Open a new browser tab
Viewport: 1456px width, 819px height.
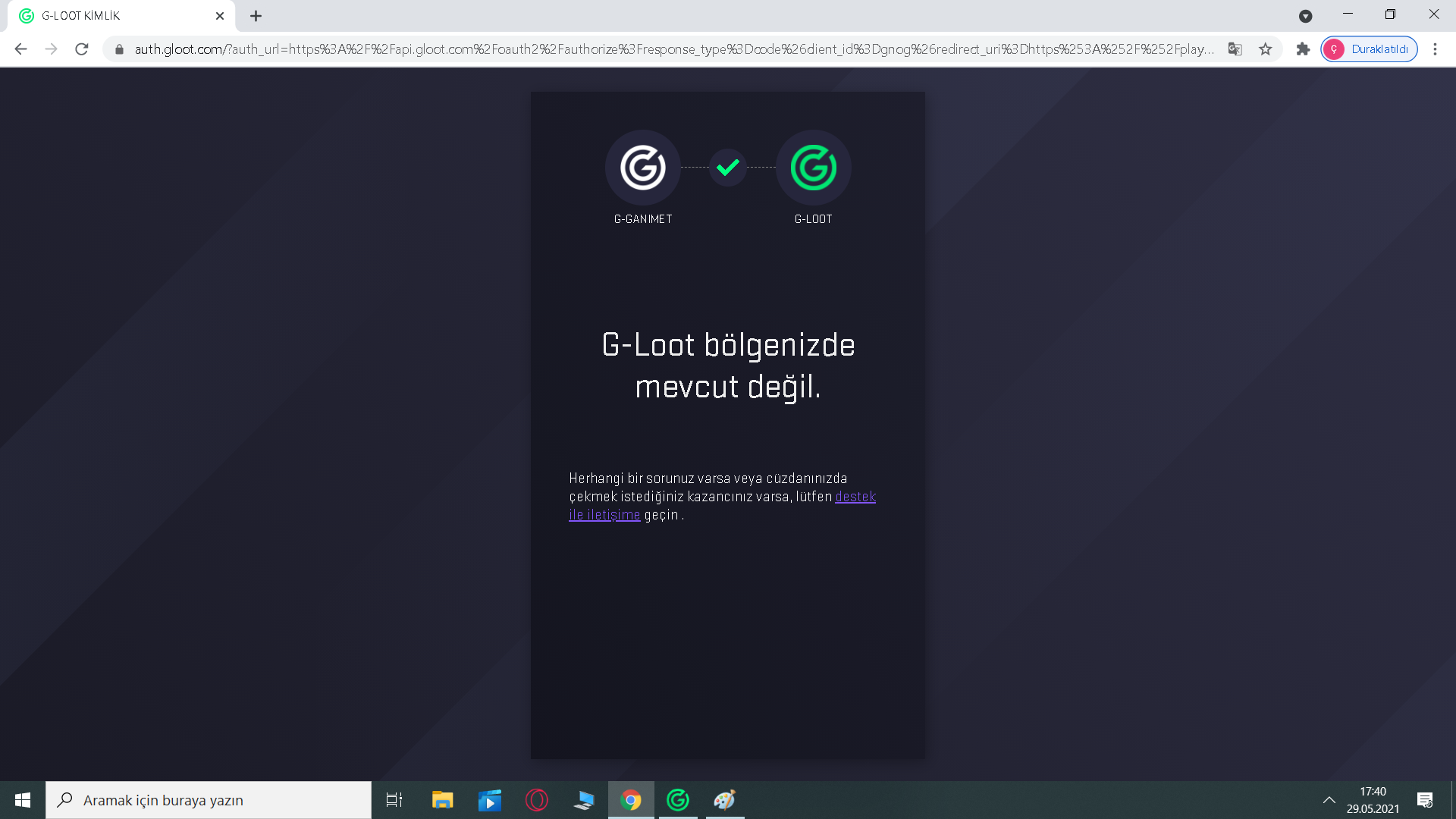tap(256, 15)
